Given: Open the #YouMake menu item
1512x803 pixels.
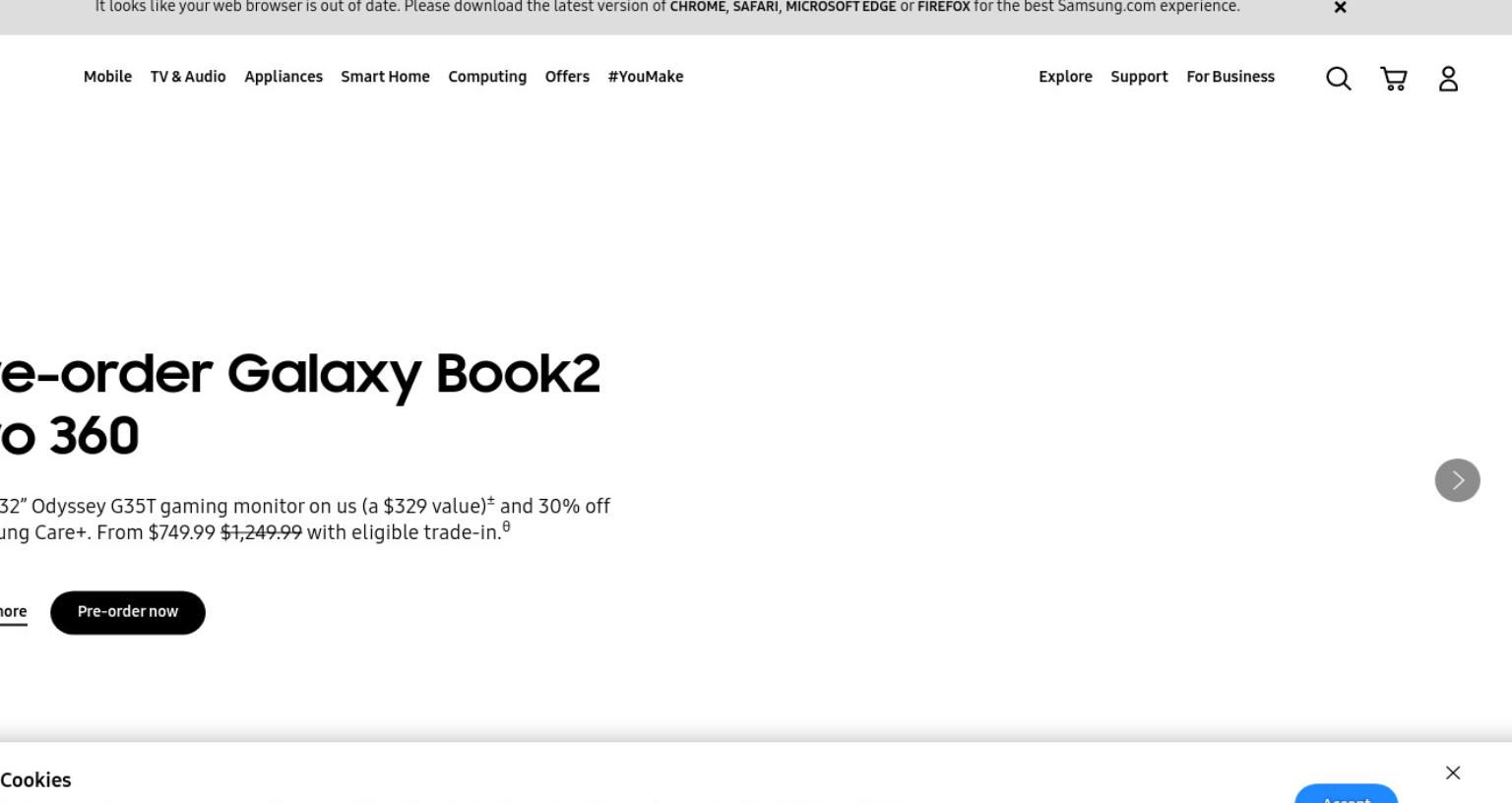Looking at the screenshot, I should tap(646, 77).
